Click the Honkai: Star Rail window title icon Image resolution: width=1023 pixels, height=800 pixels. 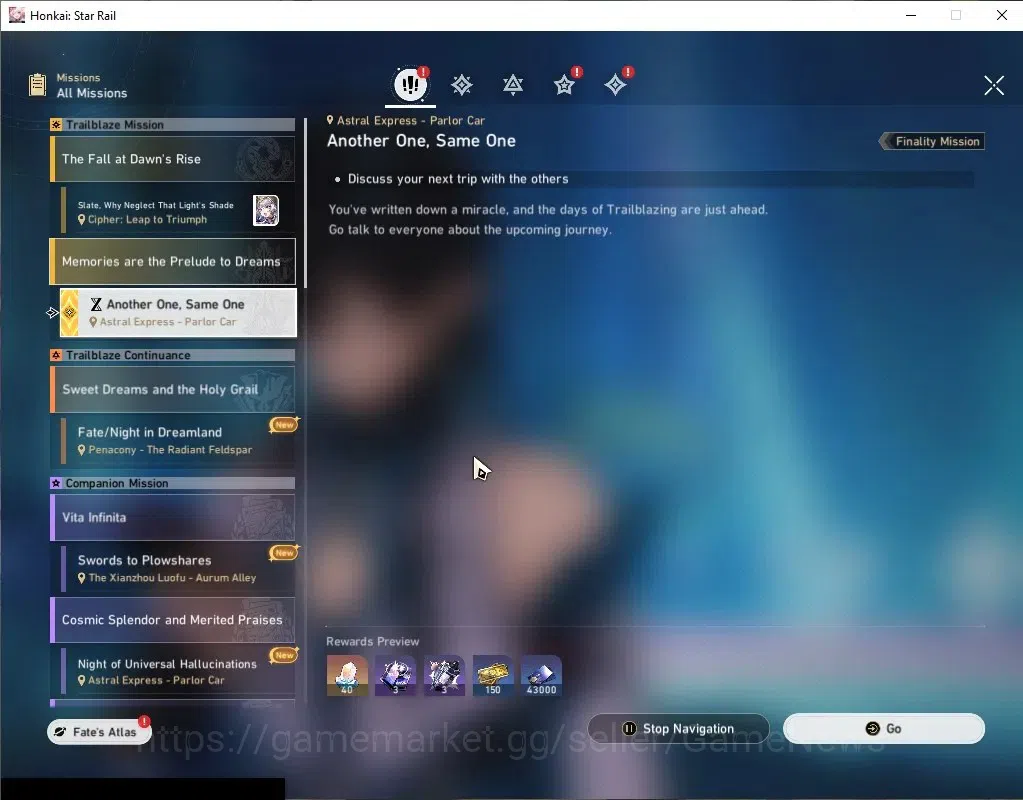click(16, 15)
